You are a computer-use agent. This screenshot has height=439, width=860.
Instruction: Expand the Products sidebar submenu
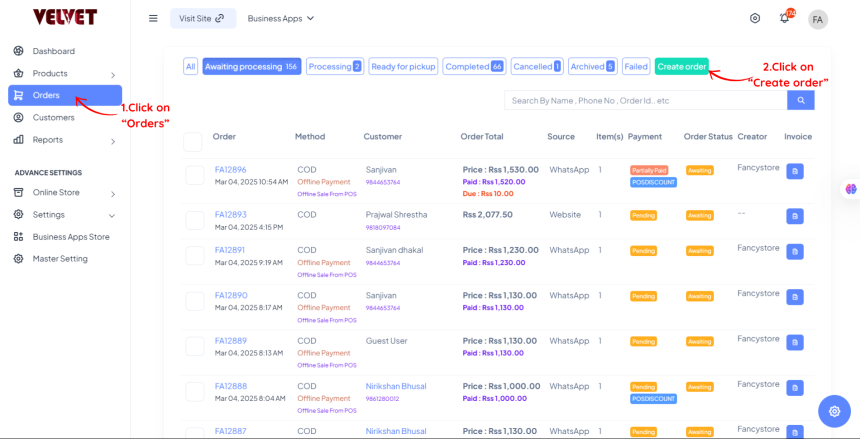[x=112, y=74]
